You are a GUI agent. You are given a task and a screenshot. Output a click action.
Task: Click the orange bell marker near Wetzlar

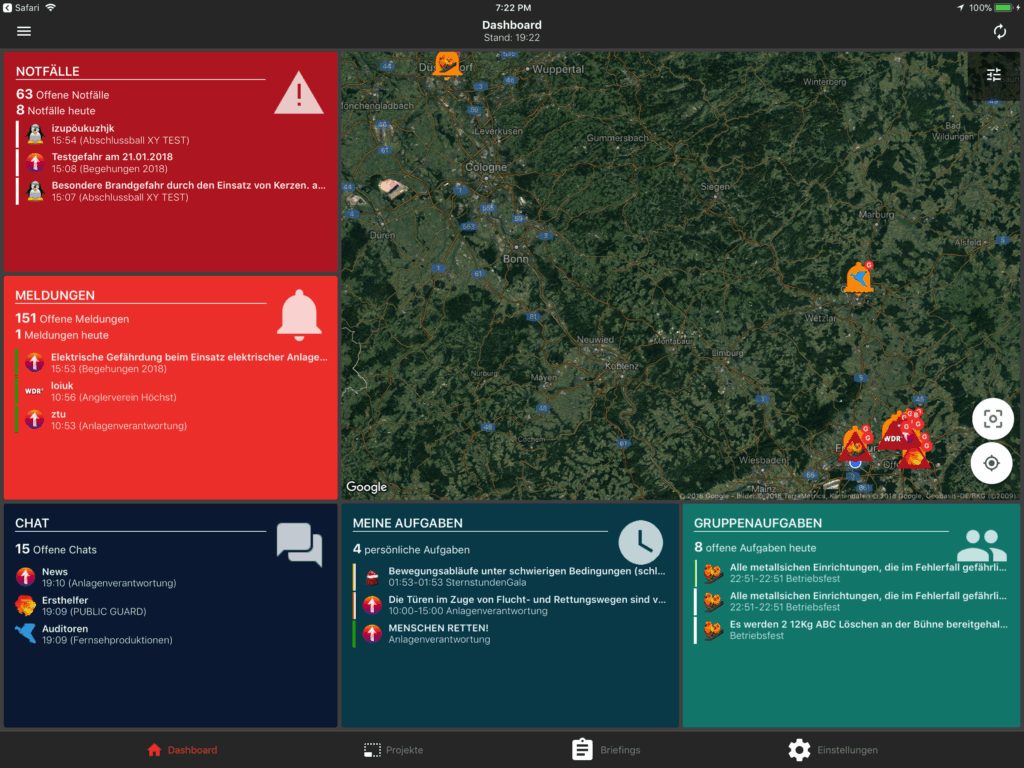858,278
